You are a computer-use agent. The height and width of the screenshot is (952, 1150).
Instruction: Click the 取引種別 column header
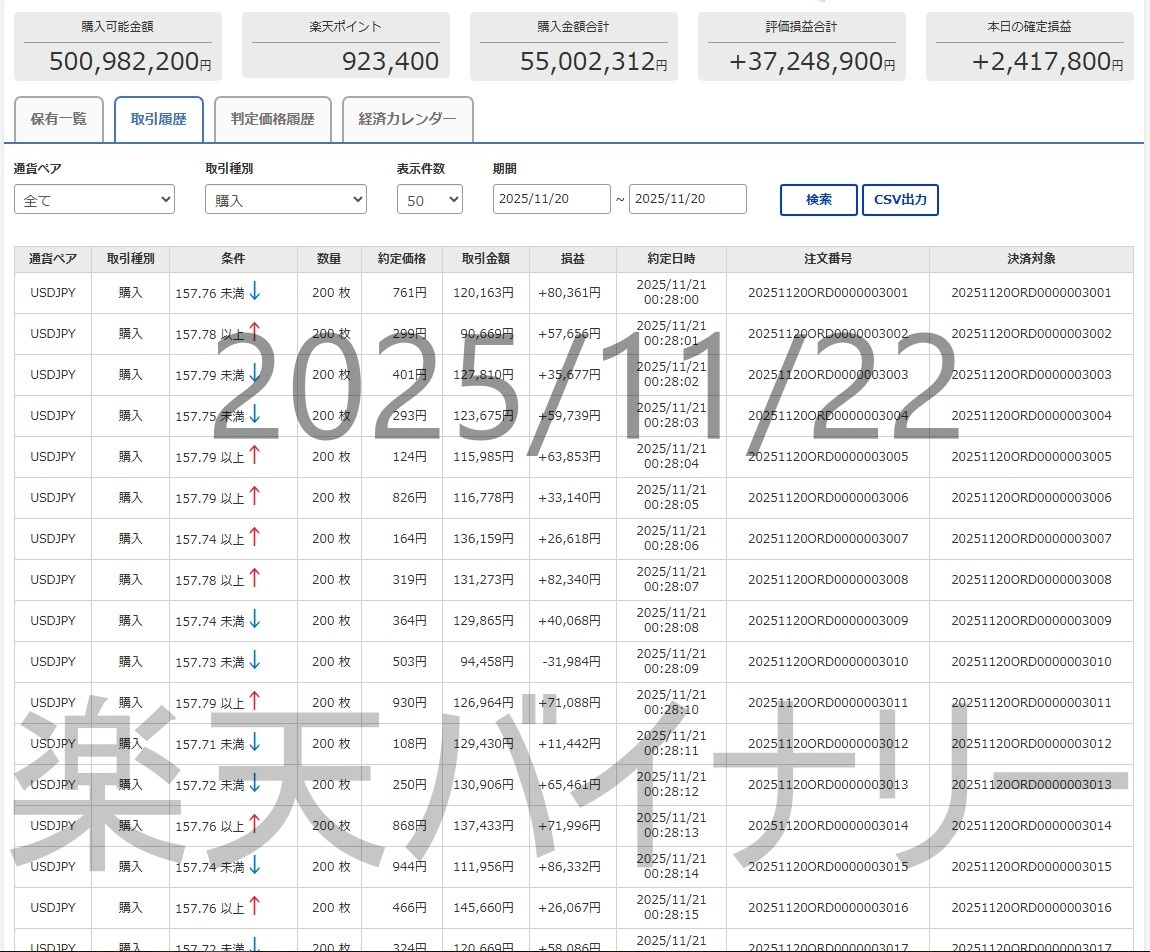(x=131, y=259)
